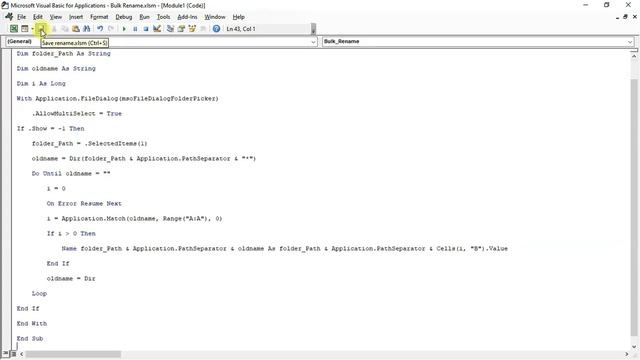Click the Paste toolbar icon

click(76, 29)
